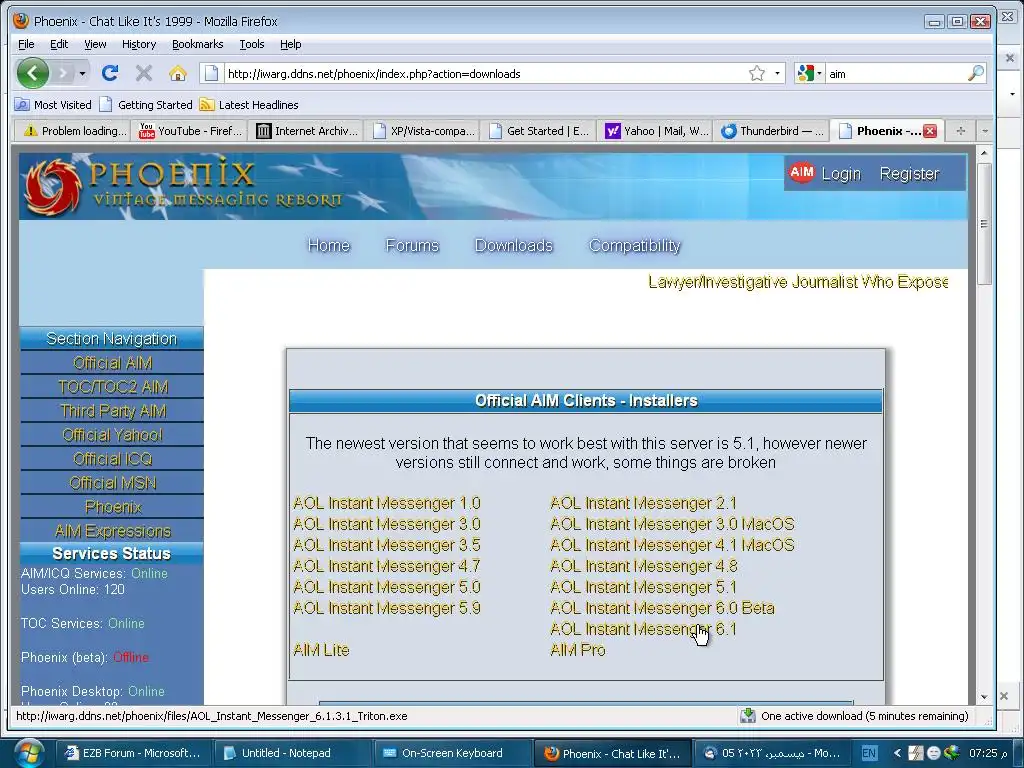1024x768 pixels.
Task: Select Phoenix in the section navigation
Action: click(112, 507)
